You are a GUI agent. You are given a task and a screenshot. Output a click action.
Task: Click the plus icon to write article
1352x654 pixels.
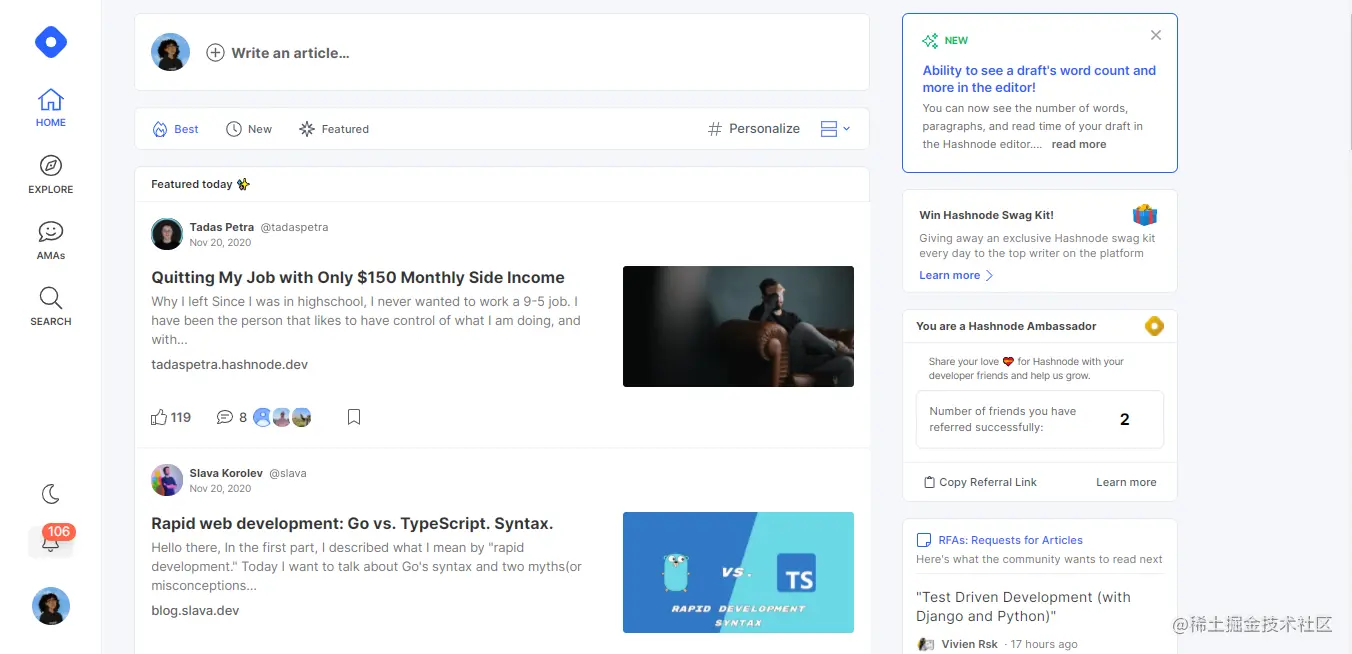pyautogui.click(x=215, y=53)
